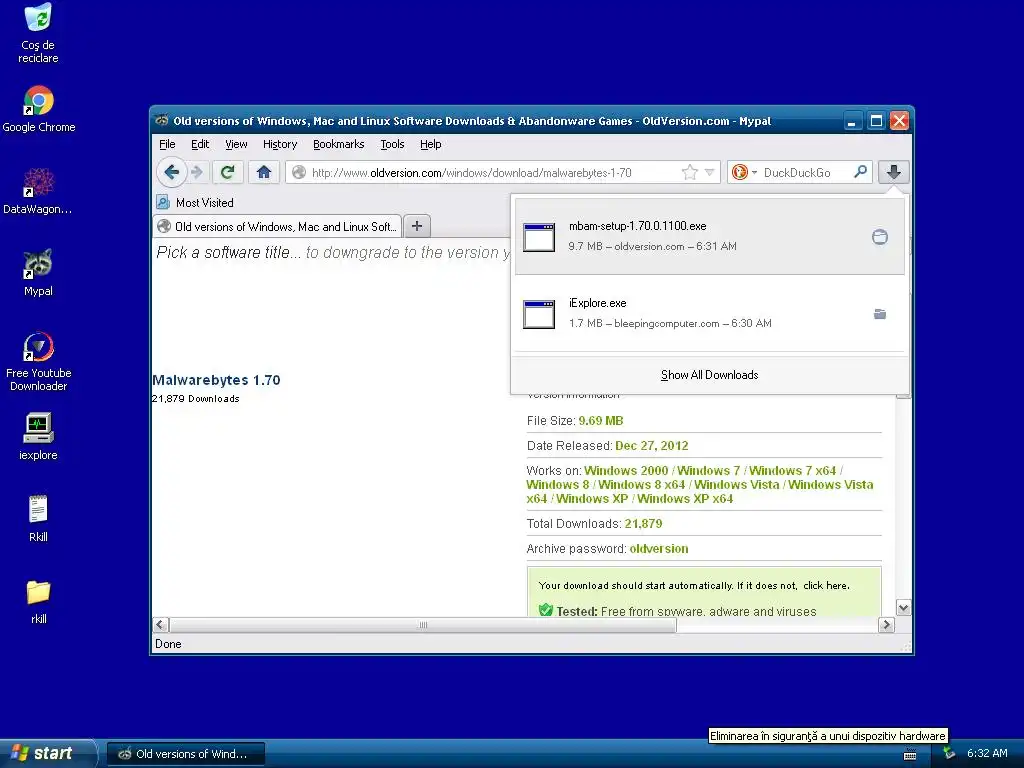Go back with the Back arrow button
Image resolution: width=1024 pixels, height=768 pixels.
(172, 172)
